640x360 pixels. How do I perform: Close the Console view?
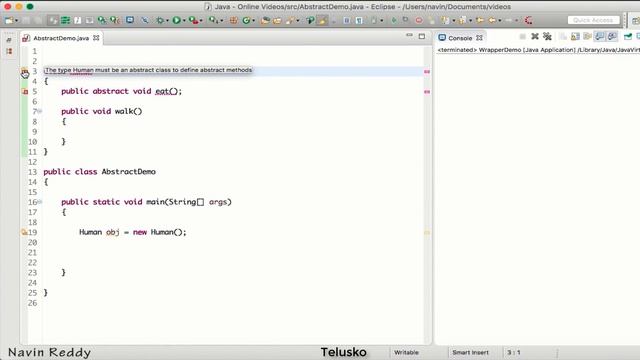coord(480,38)
